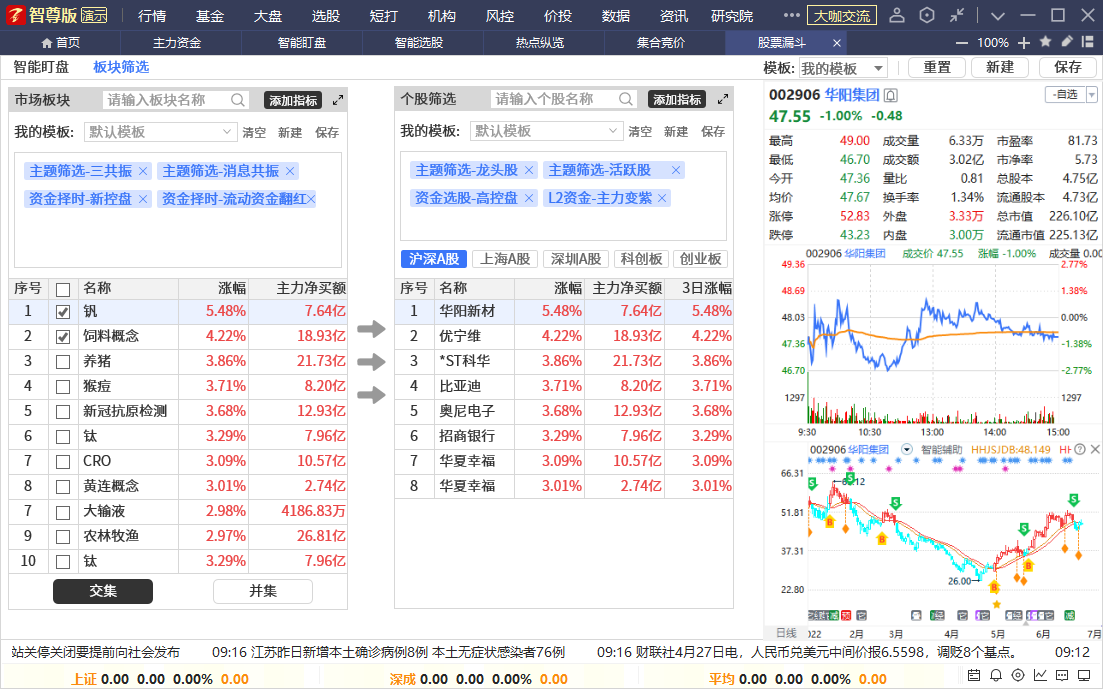The height and width of the screenshot is (689, 1103).
Task: Close the daily K-line chart panel
Action: (x=1095, y=449)
